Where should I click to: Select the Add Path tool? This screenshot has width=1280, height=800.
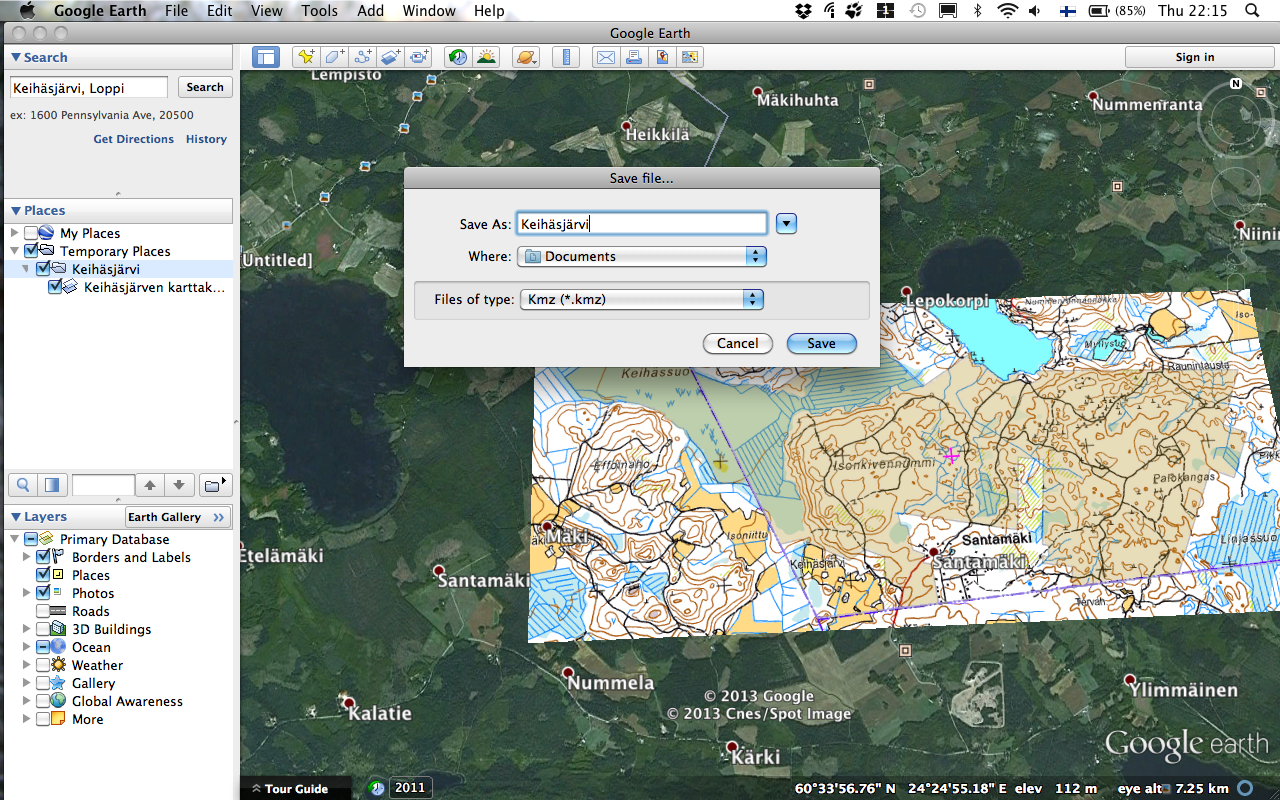click(363, 57)
